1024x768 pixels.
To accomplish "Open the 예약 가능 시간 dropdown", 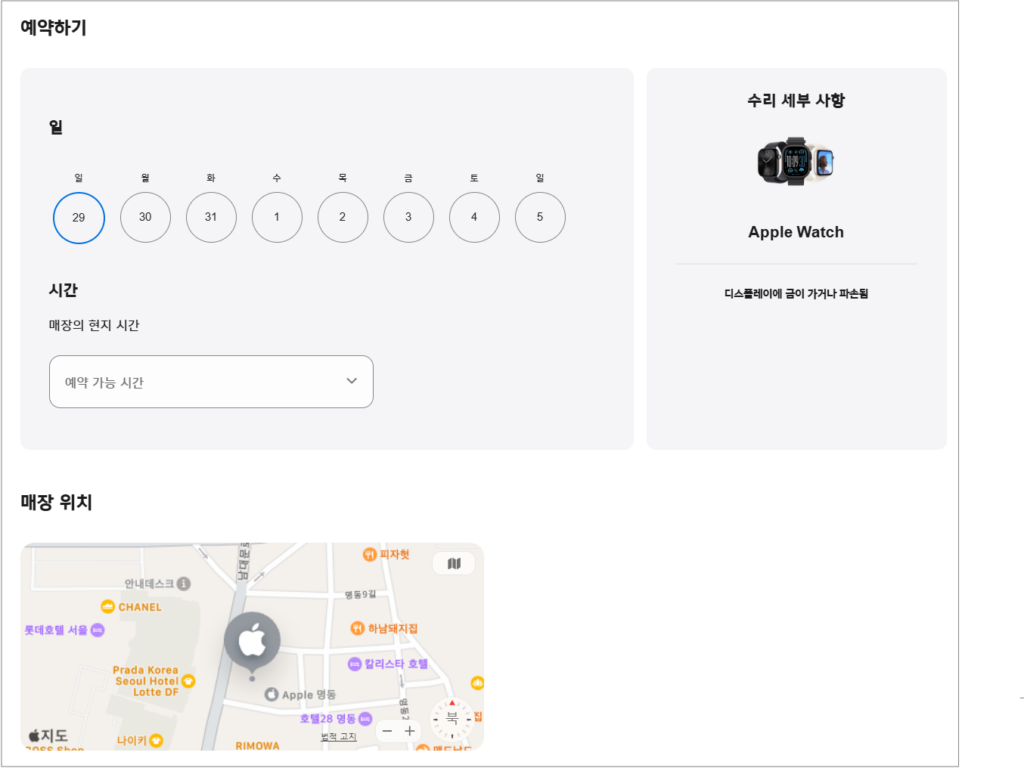I will 211,381.
